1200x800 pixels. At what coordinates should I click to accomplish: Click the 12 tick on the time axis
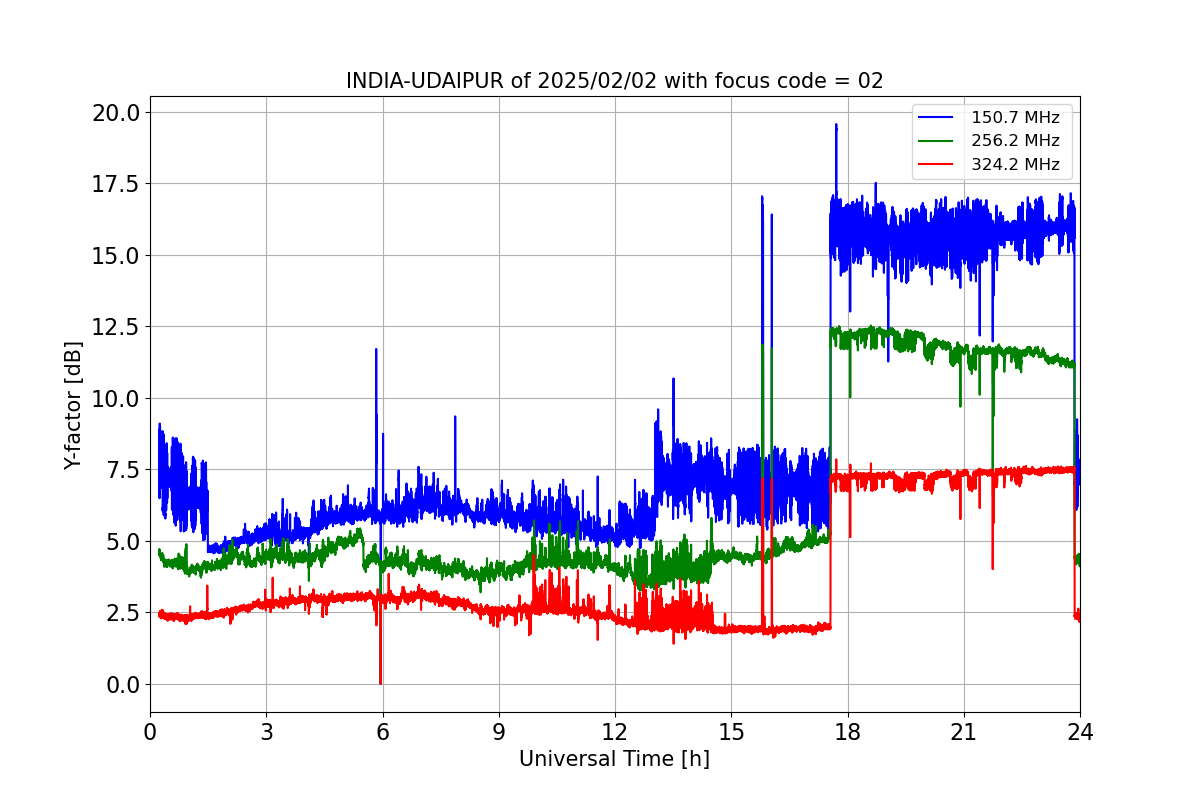pyautogui.click(x=615, y=731)
